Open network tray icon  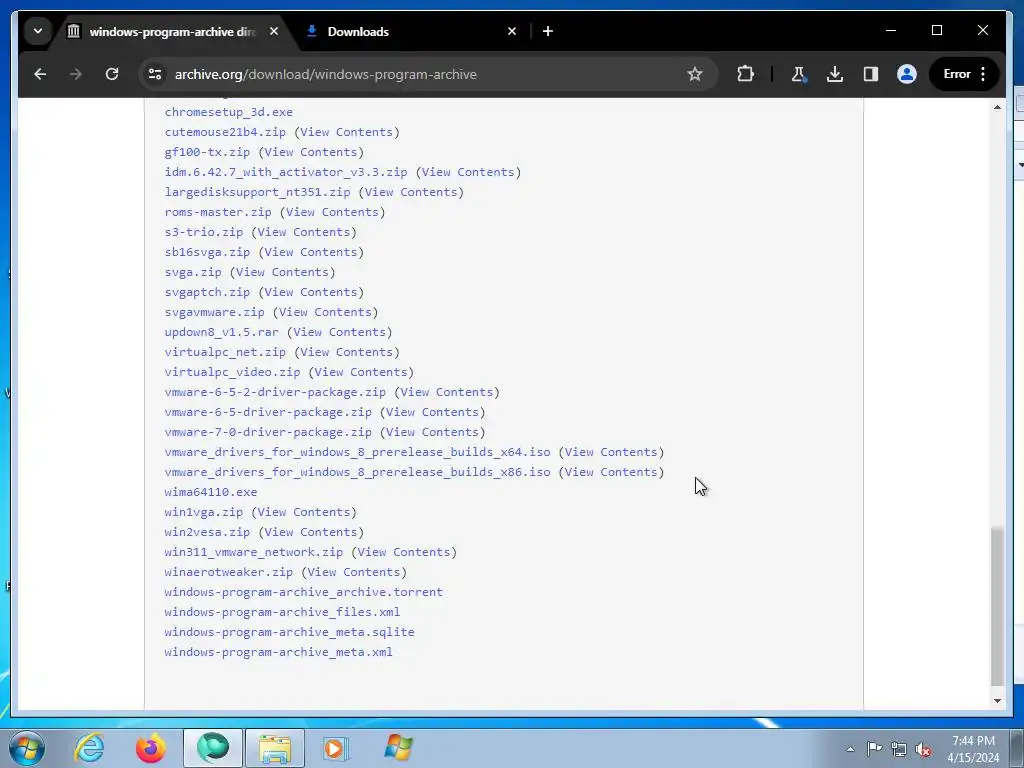(x=899, y=749)
